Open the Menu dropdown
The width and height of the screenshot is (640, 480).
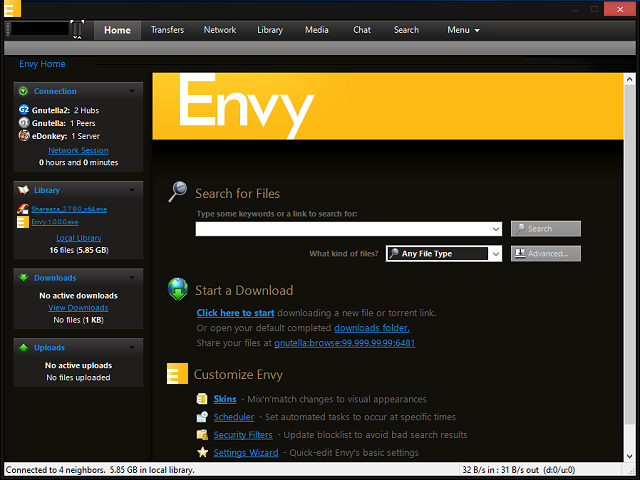[x=463, y=30]
